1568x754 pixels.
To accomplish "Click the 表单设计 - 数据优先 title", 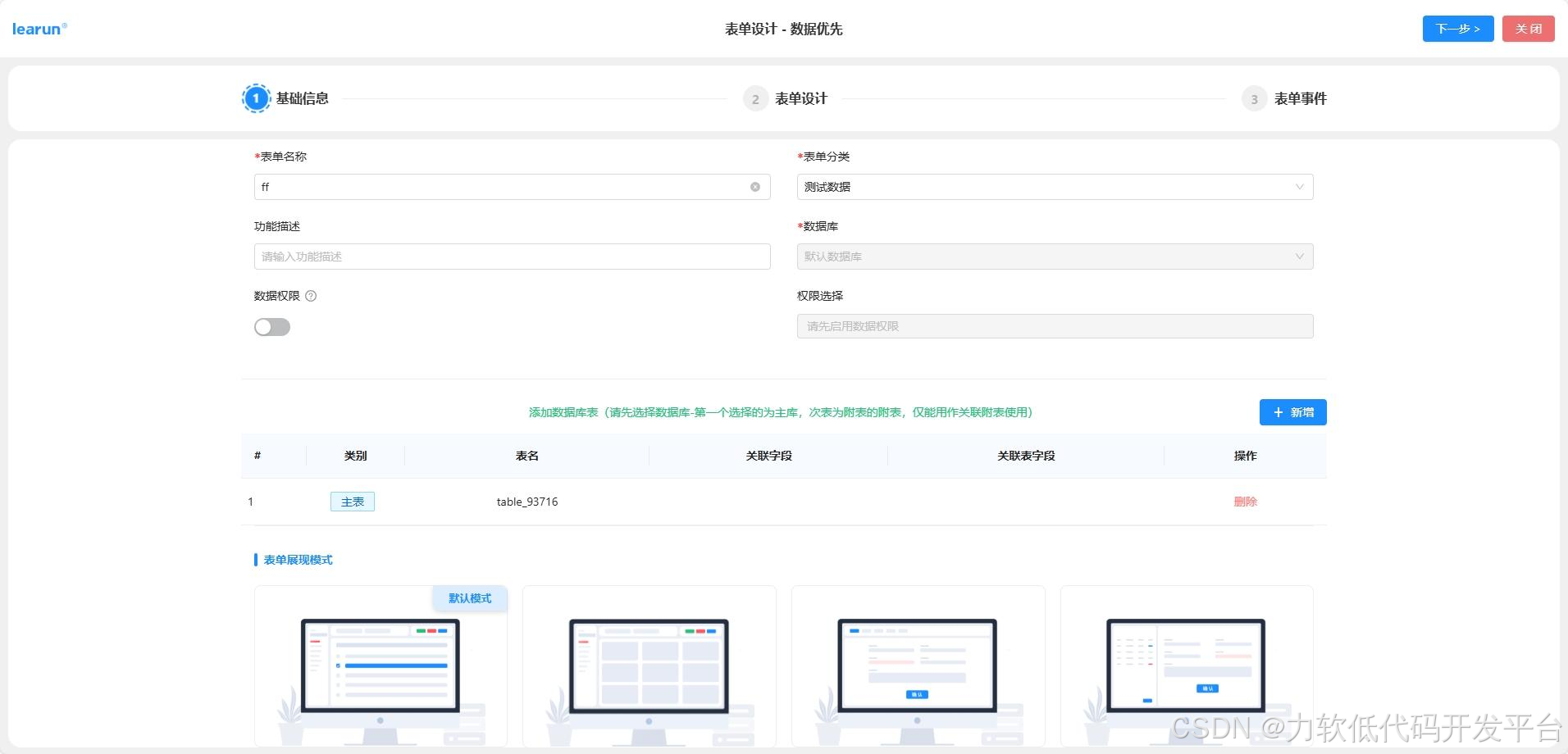I will pyautogui.click(x=783, y=29).
